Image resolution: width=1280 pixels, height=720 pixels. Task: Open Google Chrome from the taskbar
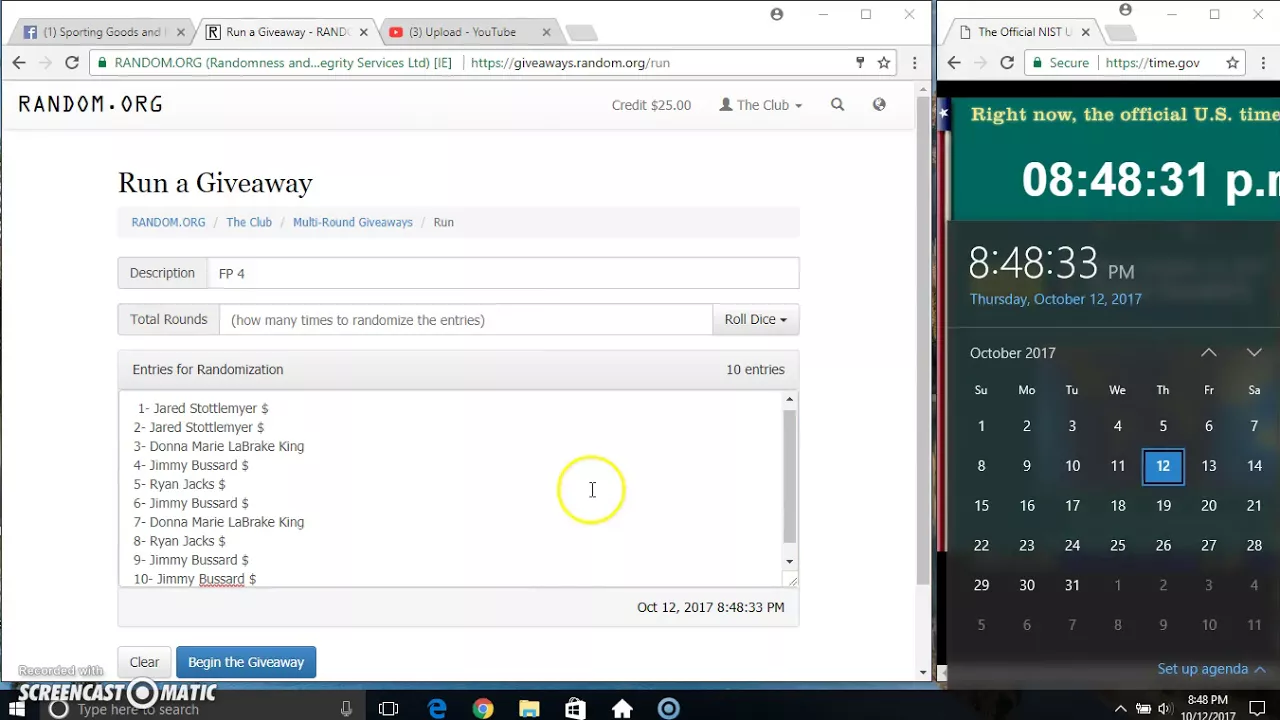[x=483, y=709]
